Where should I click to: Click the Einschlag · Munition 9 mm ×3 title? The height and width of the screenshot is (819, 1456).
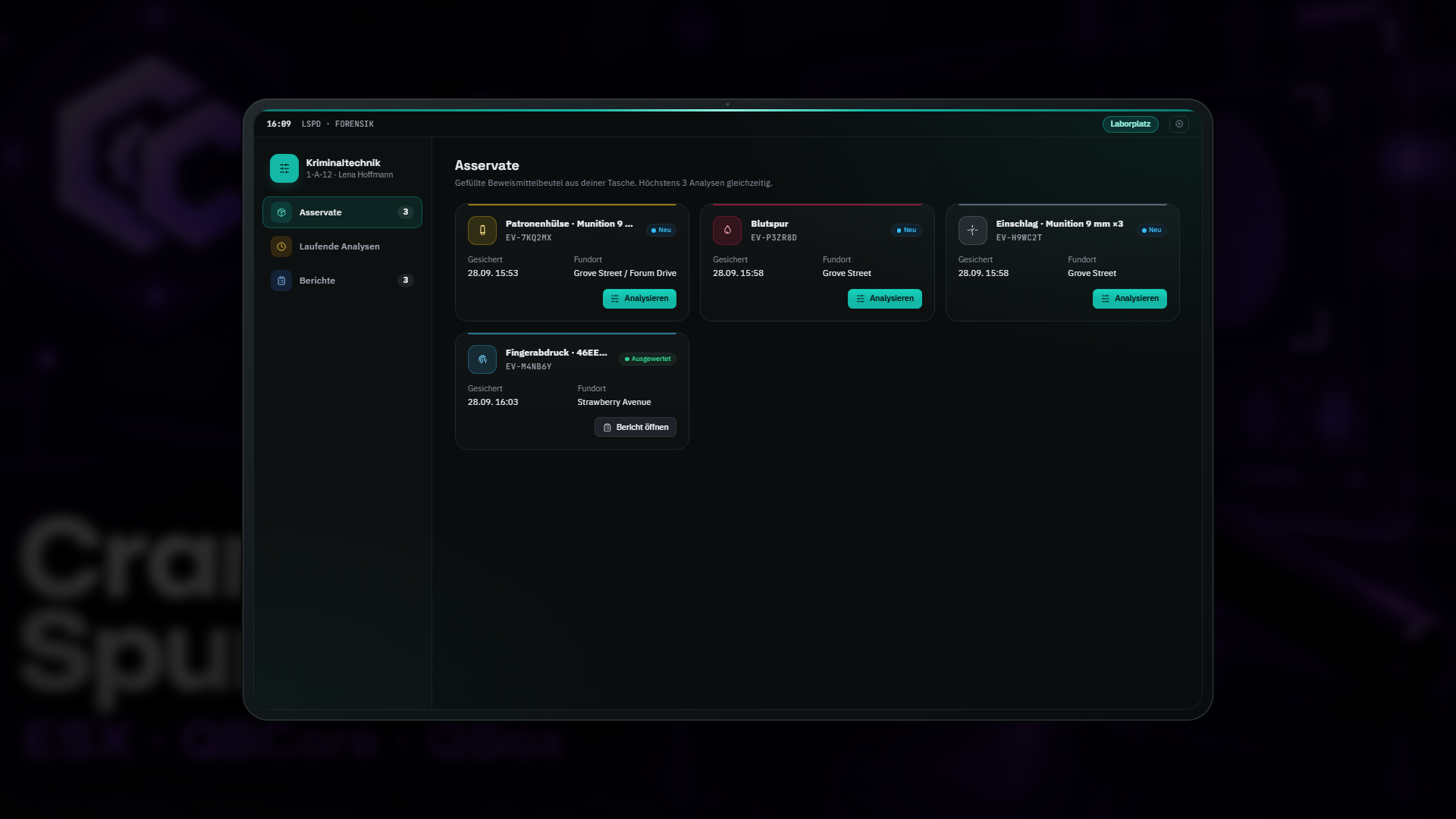click(1059, 224)
